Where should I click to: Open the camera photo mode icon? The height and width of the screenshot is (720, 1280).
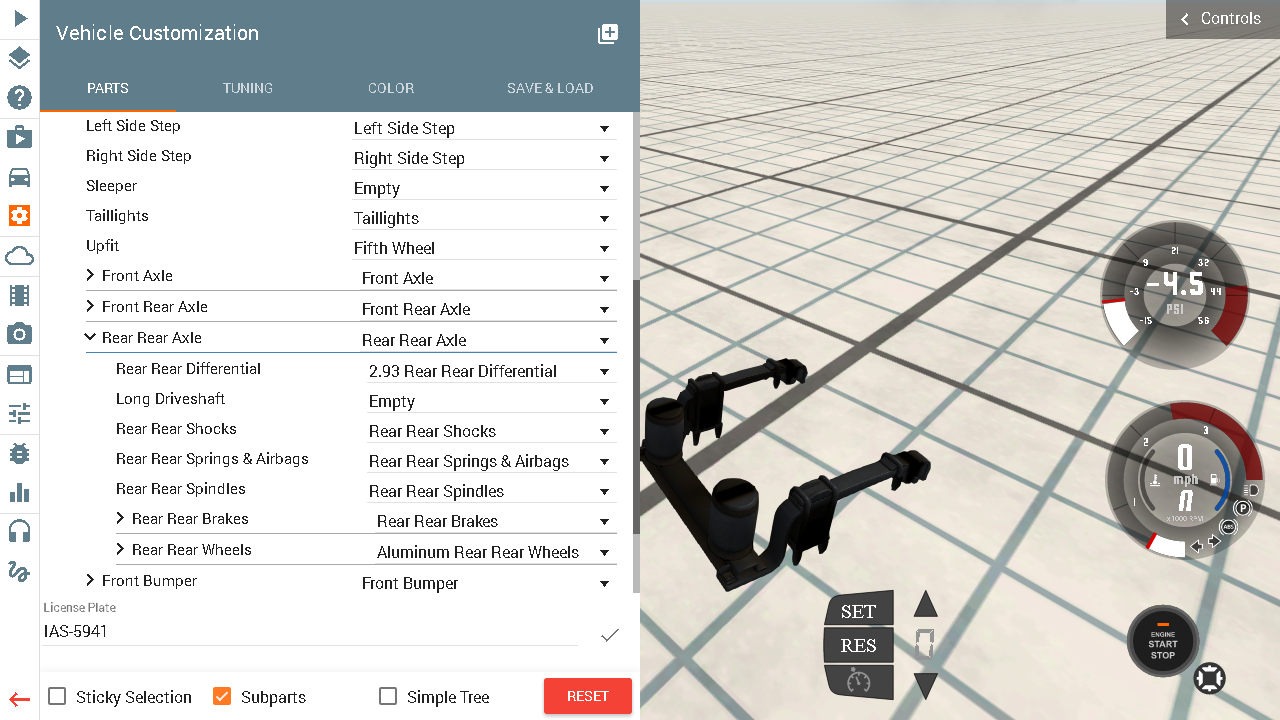19,334
